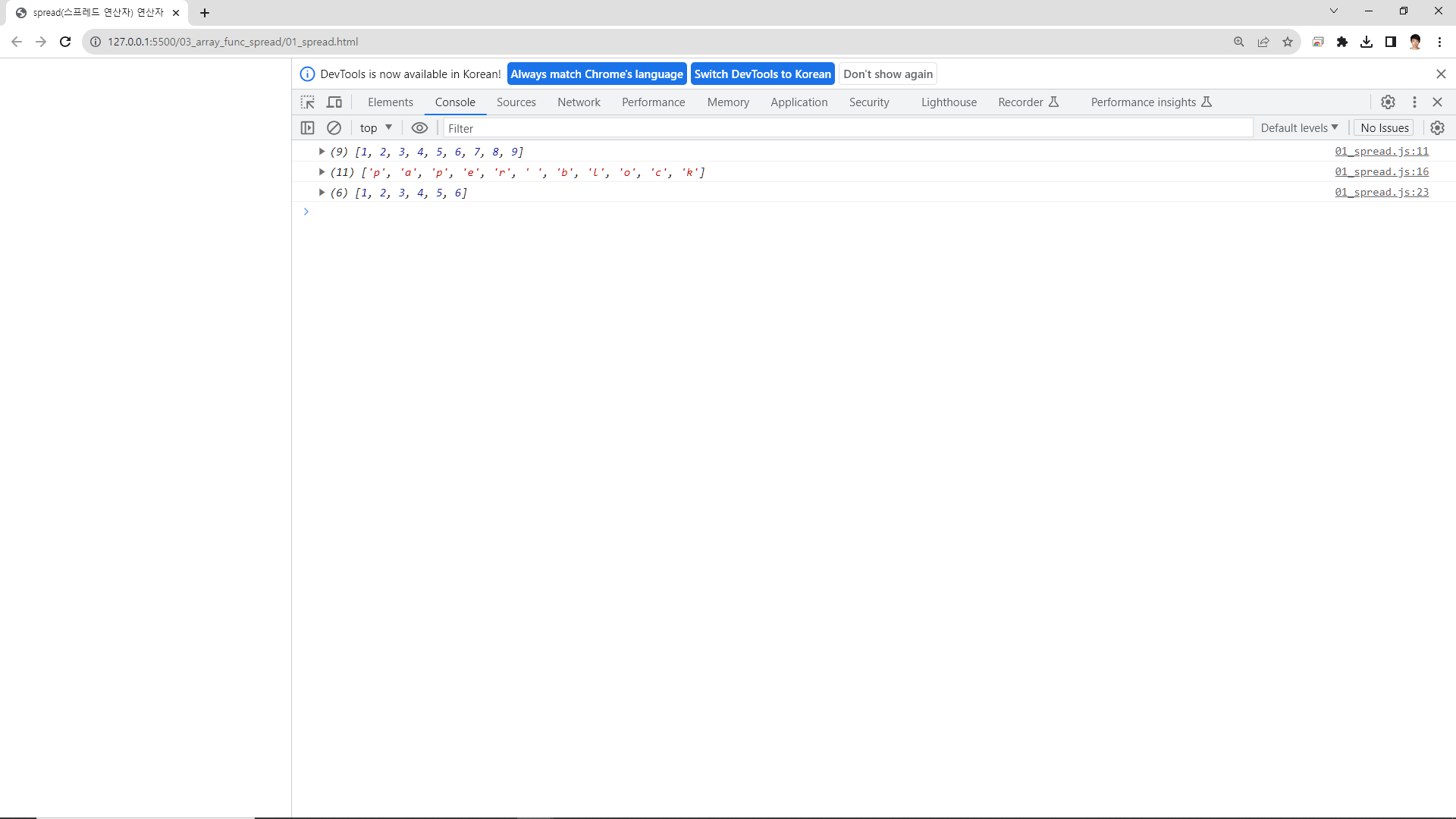Open the top JavaScript context dropdown
1456x819 pixels.
tap(375, 128)
